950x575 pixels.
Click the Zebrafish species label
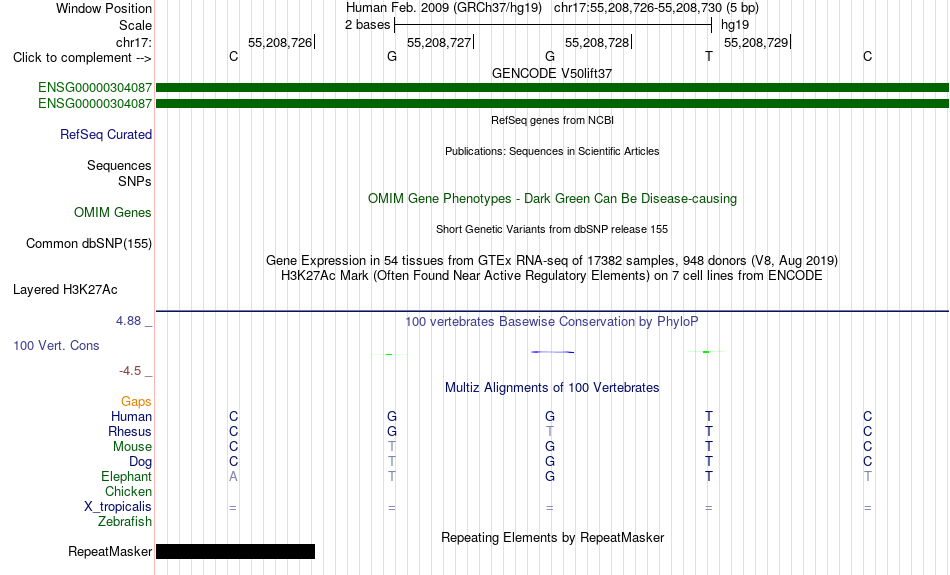[125, 522]
